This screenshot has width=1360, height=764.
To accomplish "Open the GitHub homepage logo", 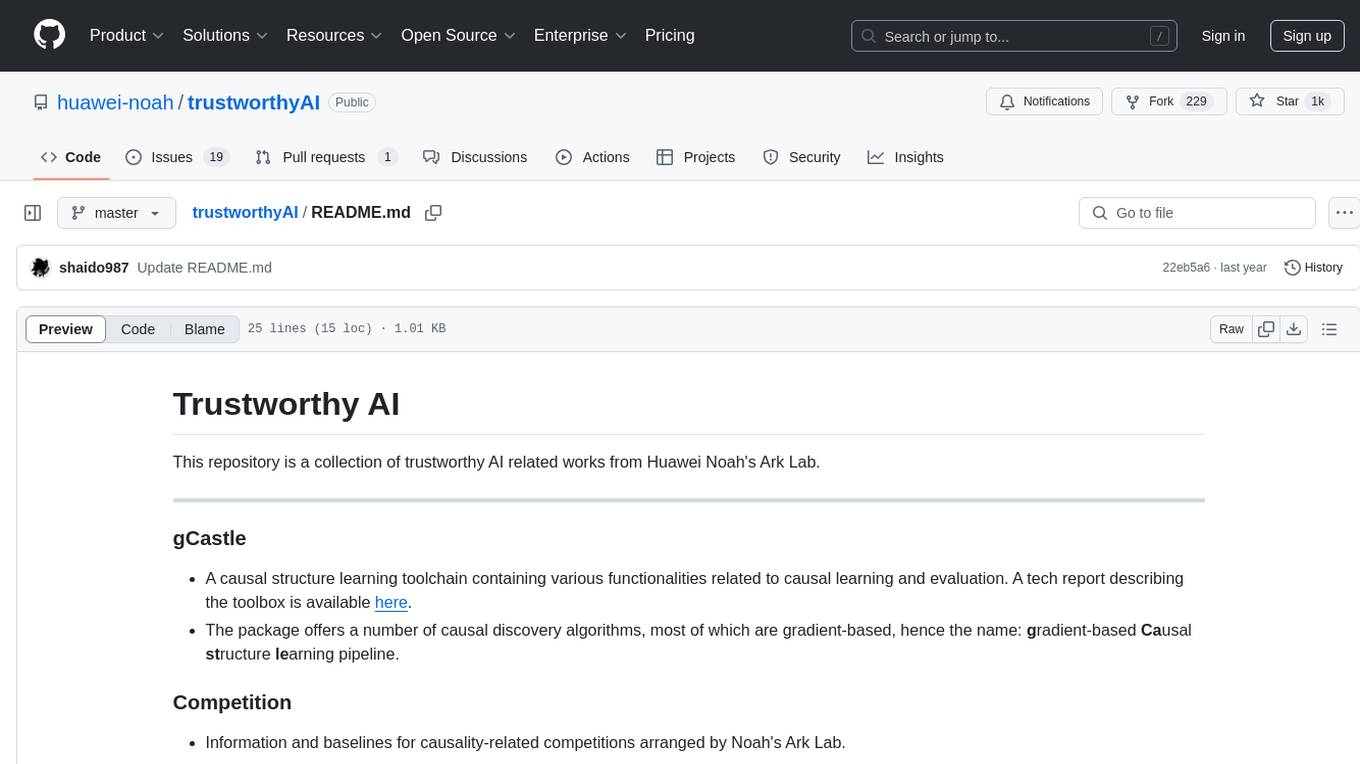I will 49,35.
